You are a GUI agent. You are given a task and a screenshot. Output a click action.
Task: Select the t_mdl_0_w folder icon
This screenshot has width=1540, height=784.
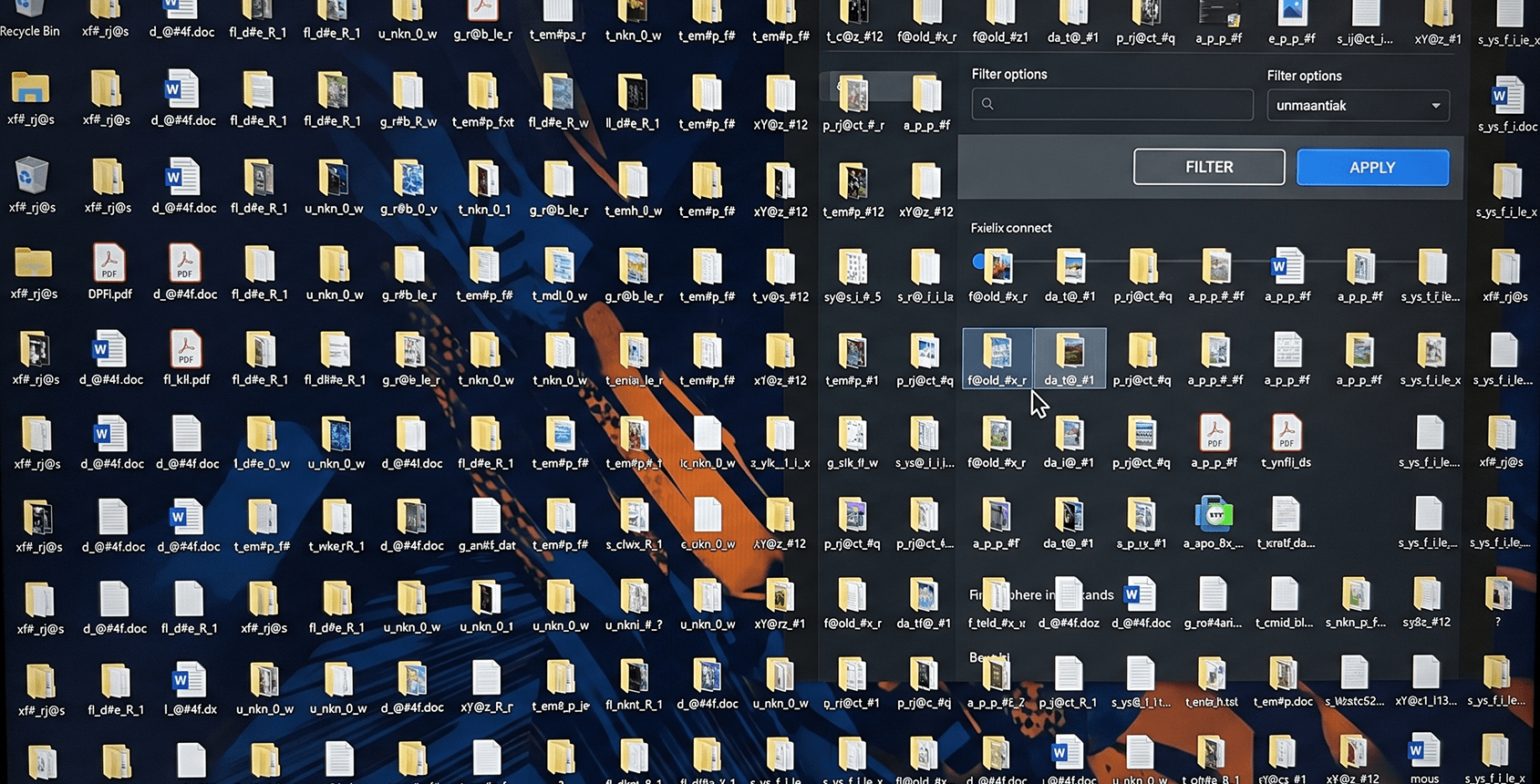(x=559, y=266)
